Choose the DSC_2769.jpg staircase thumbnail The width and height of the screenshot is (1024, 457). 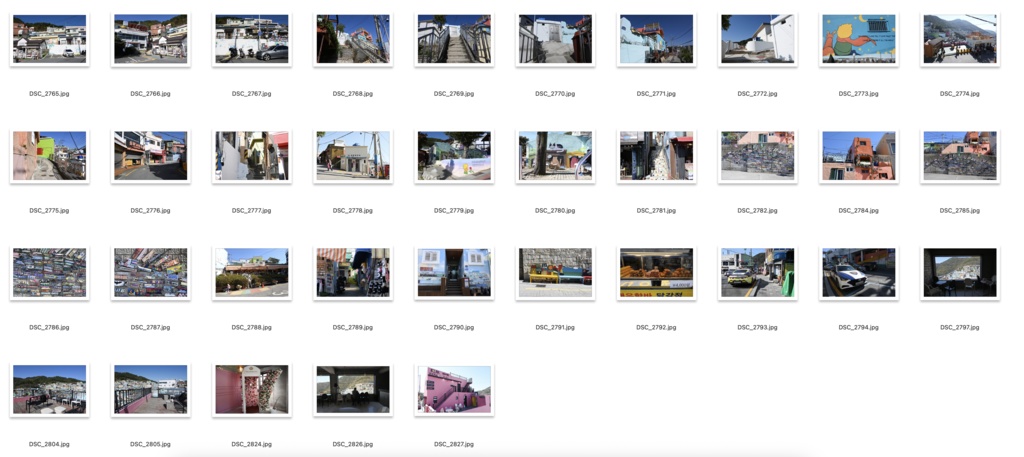pos(455,39)
